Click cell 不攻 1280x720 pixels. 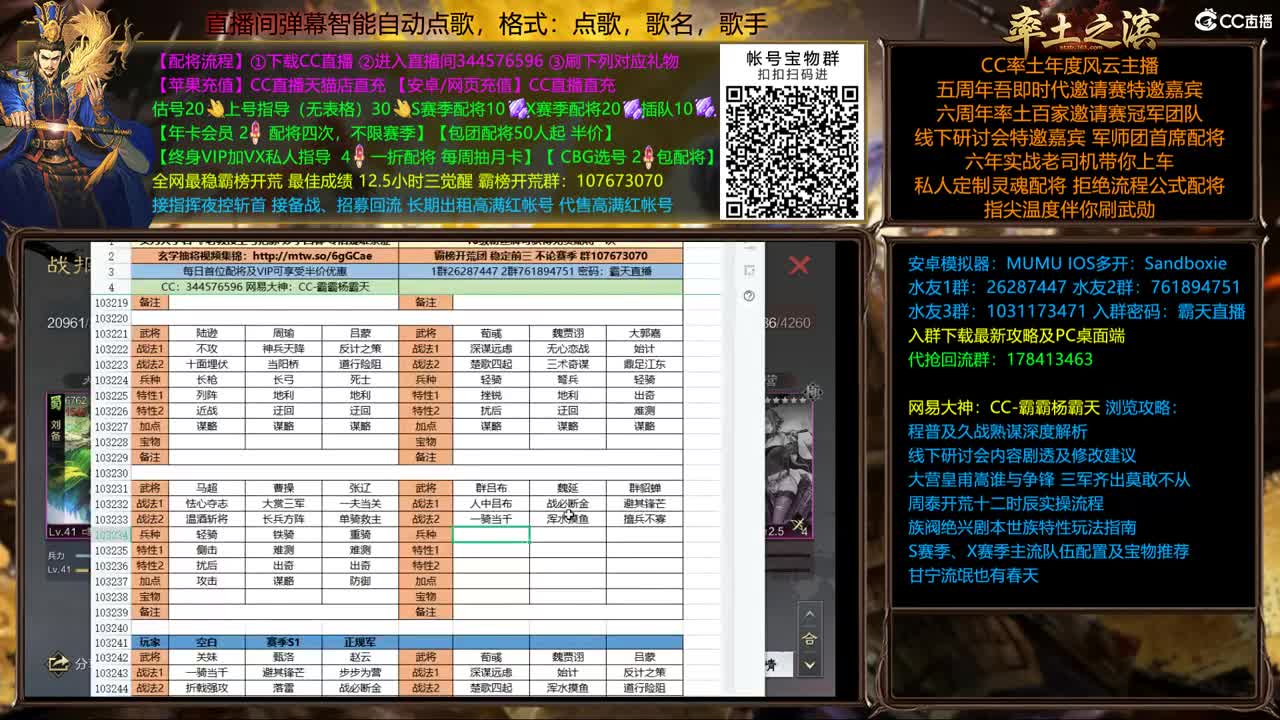207,349
